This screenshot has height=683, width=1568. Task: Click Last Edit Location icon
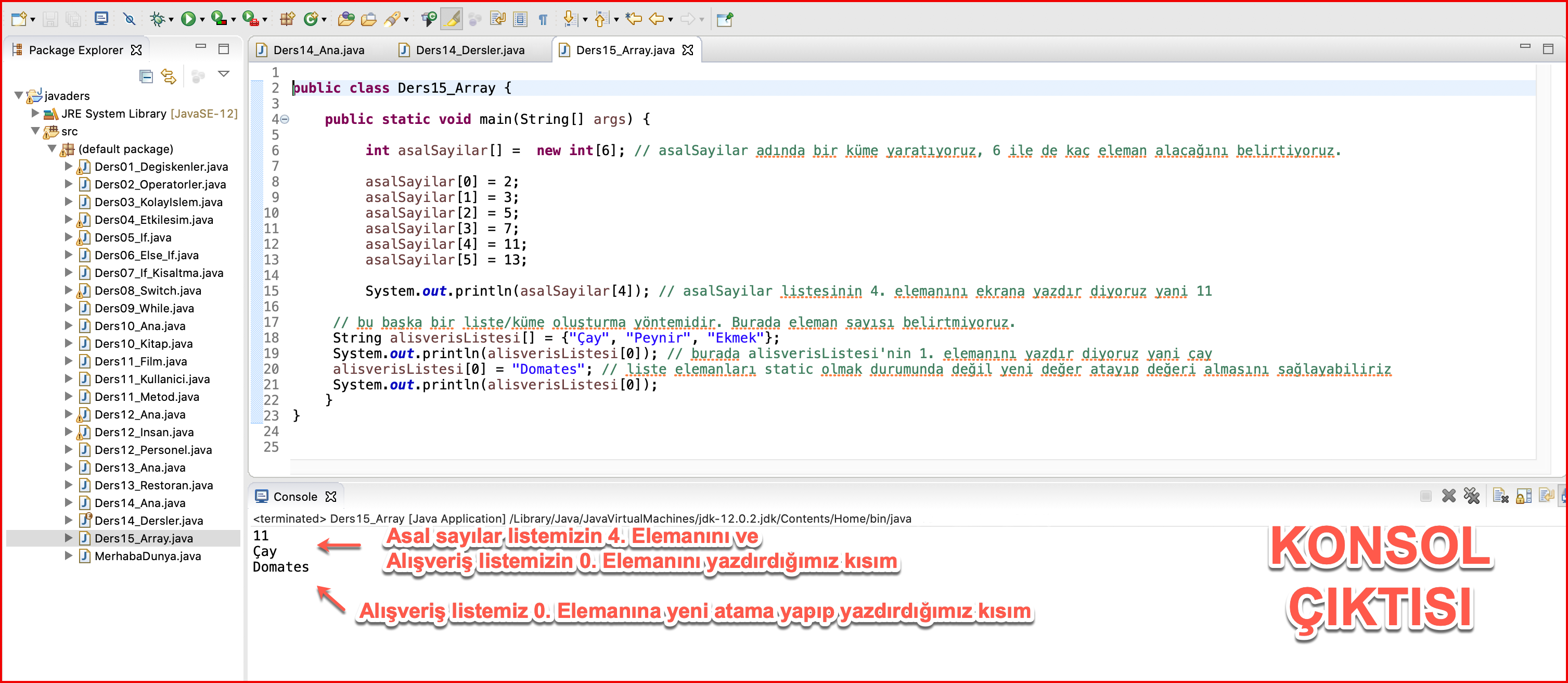(x=634, y=19)
